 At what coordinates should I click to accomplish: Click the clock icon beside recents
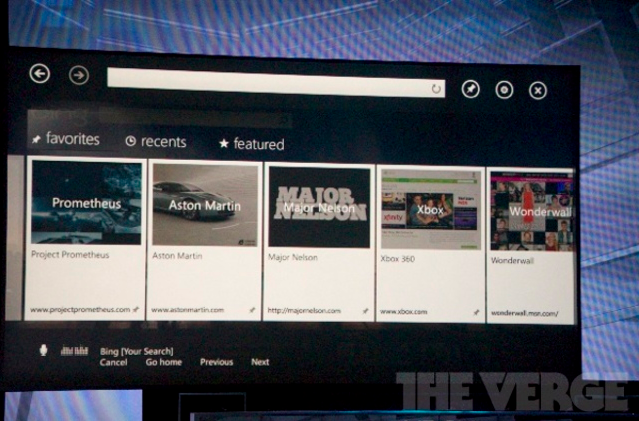click(130, 141)
